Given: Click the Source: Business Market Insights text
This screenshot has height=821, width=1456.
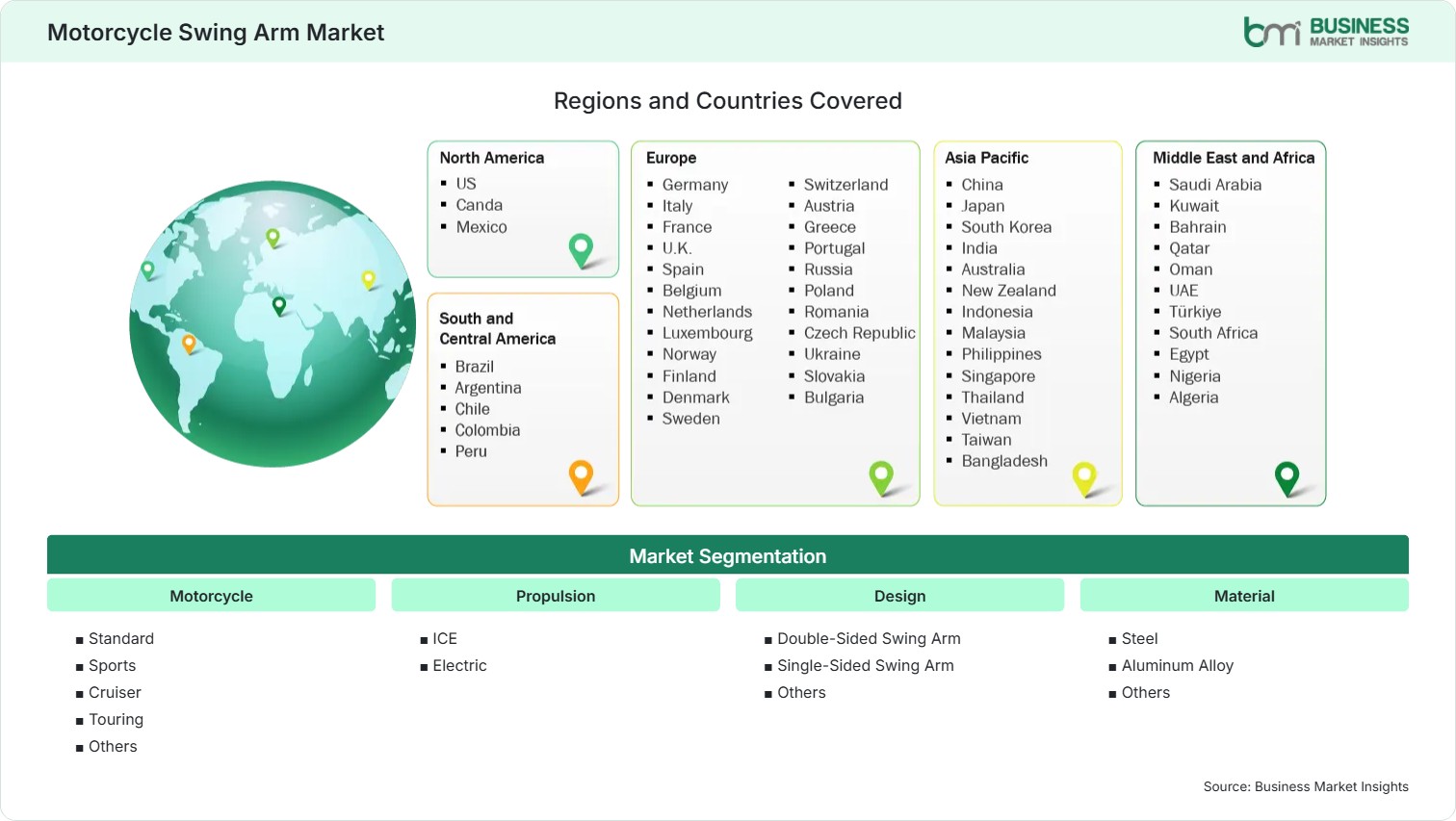Looking at the screenshot, I should click(1306, 787).
